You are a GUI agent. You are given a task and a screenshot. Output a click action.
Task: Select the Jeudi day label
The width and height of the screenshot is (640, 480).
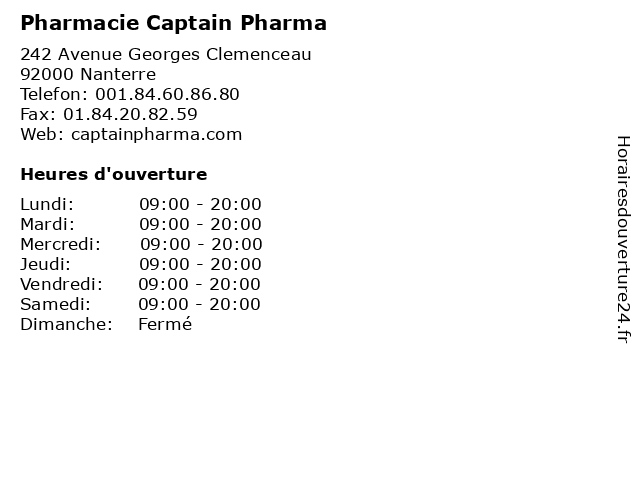coord(45,264)
